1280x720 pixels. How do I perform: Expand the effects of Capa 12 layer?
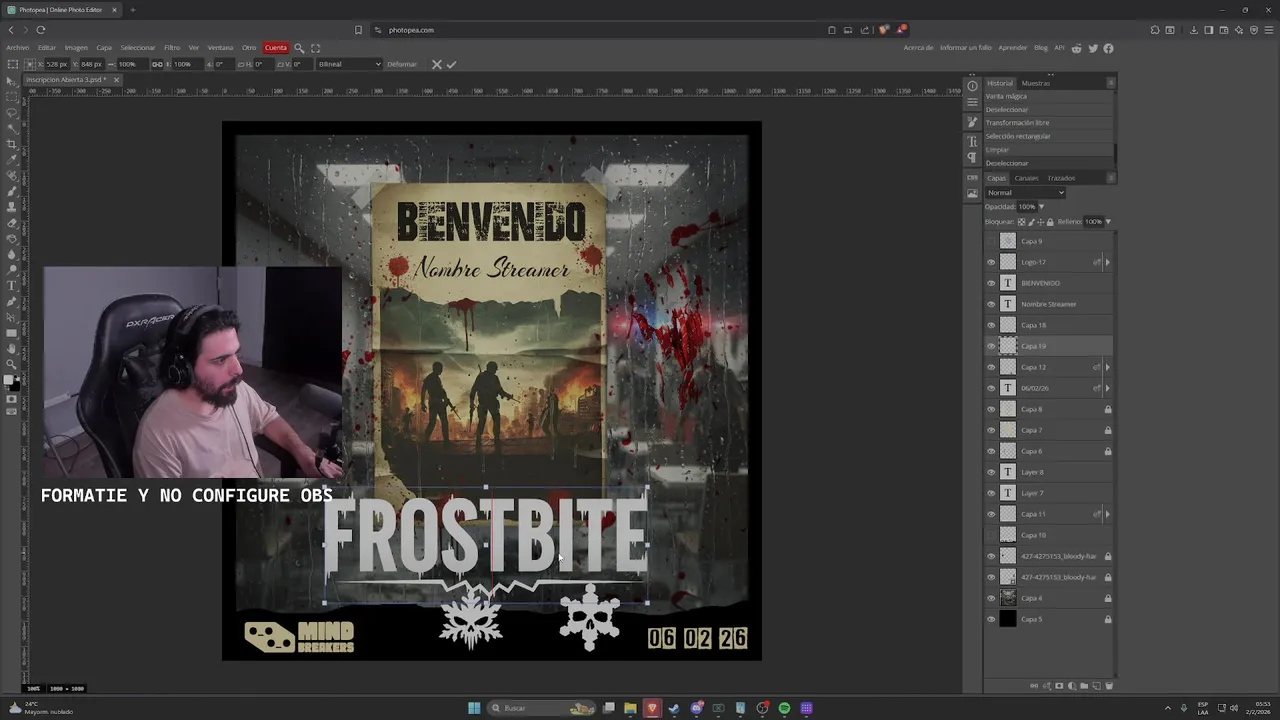coord(1107,367)
